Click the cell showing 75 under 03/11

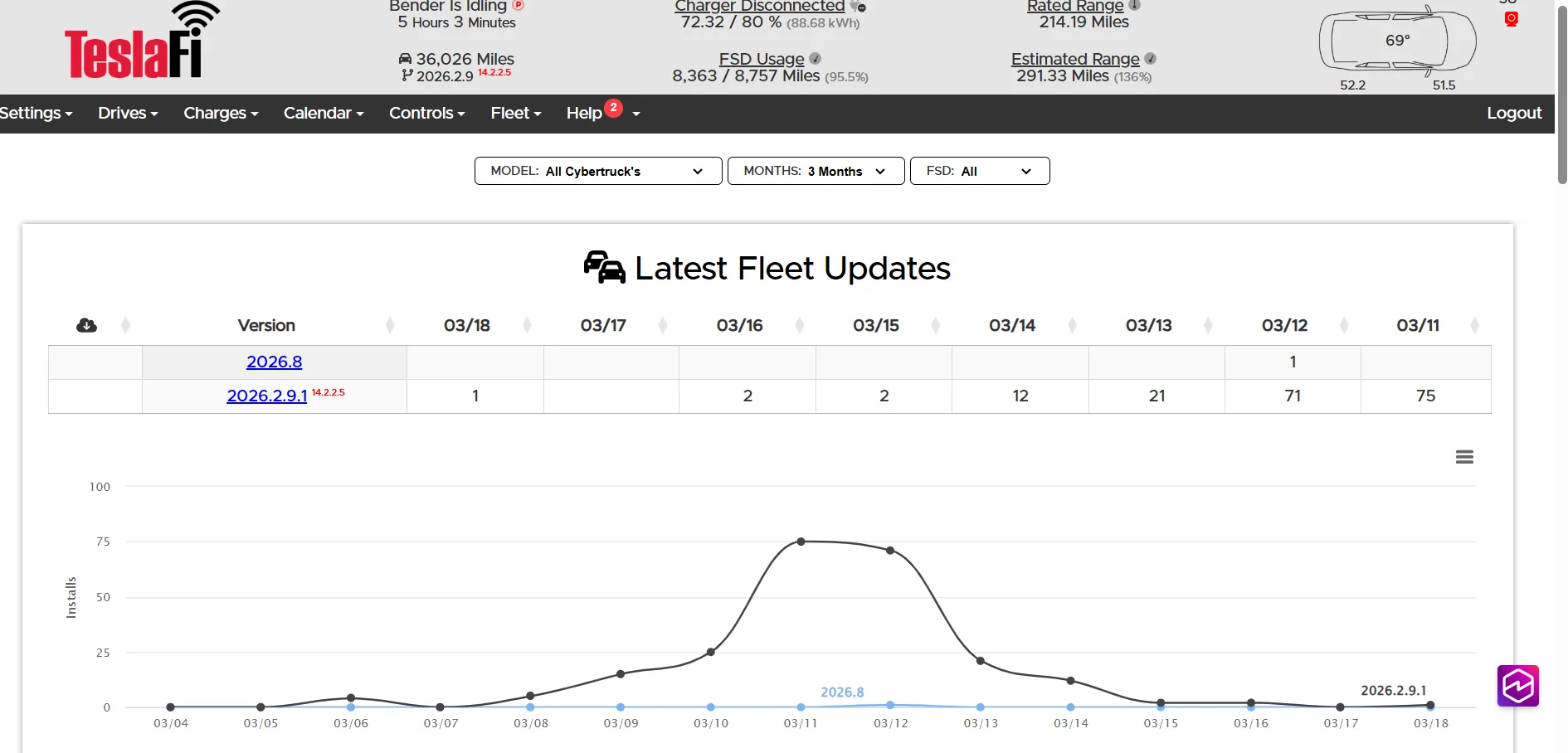1425,396
